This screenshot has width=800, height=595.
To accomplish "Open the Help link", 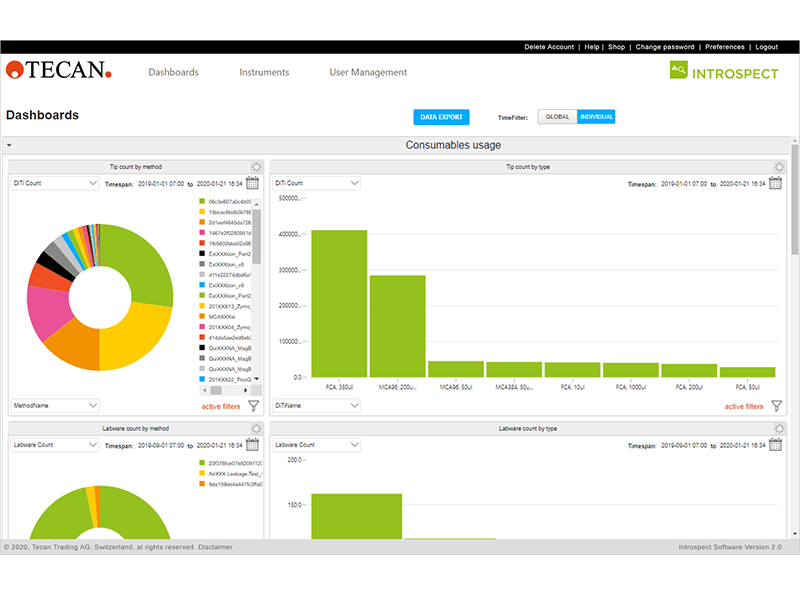I will coord(592,47).
